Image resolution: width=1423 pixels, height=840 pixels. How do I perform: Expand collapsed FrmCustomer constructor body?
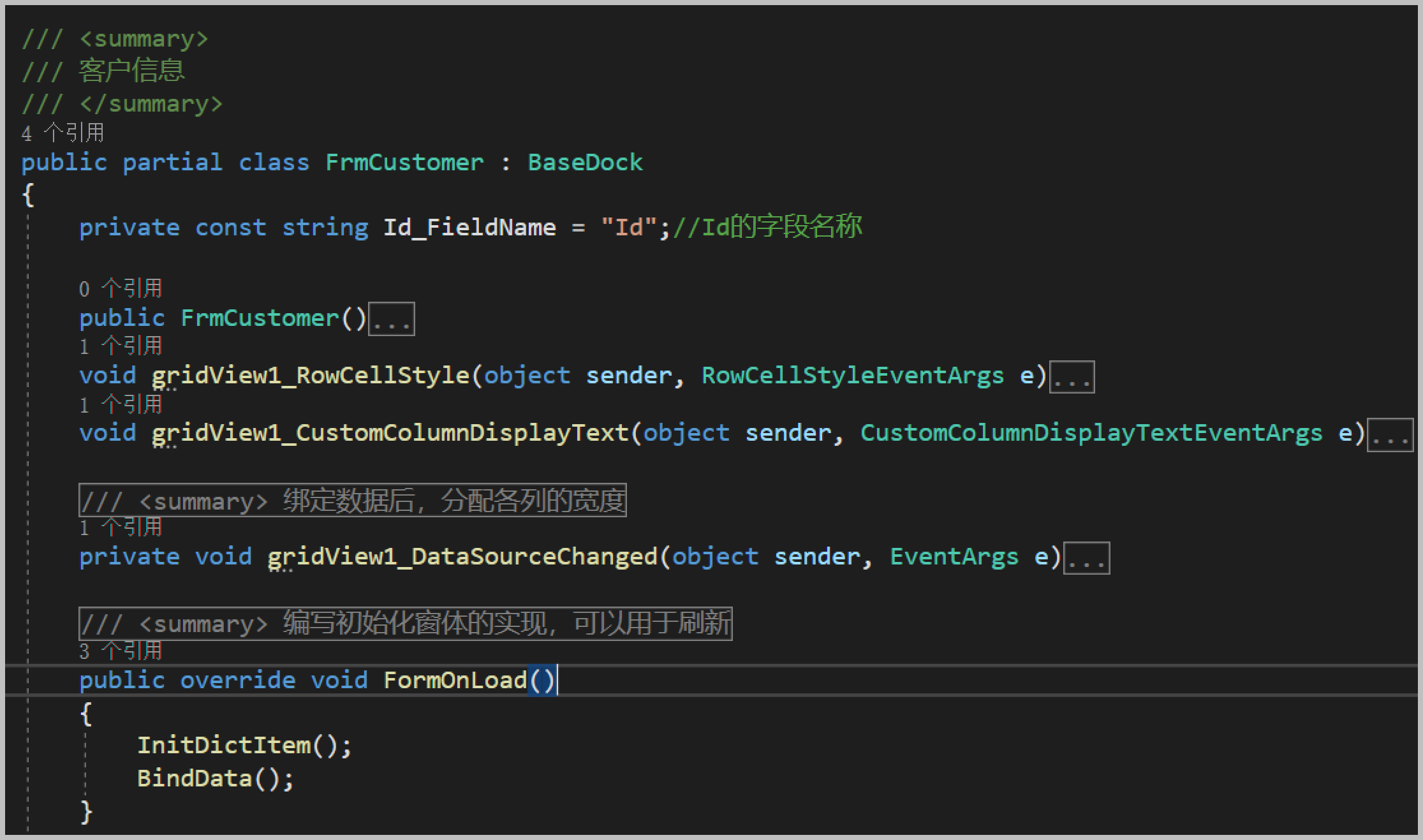tap(392, 320)
